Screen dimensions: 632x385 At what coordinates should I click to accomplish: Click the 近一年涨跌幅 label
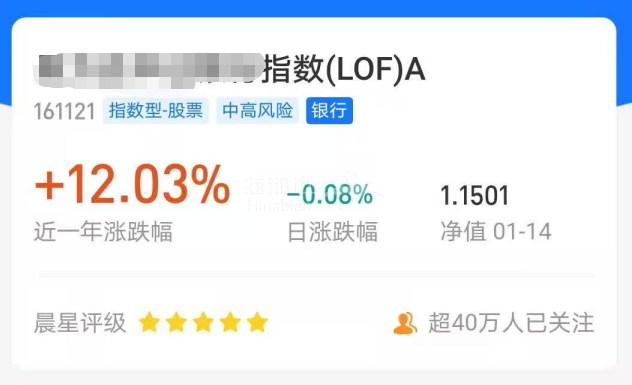pyautogui.click(x=103, y=231)
